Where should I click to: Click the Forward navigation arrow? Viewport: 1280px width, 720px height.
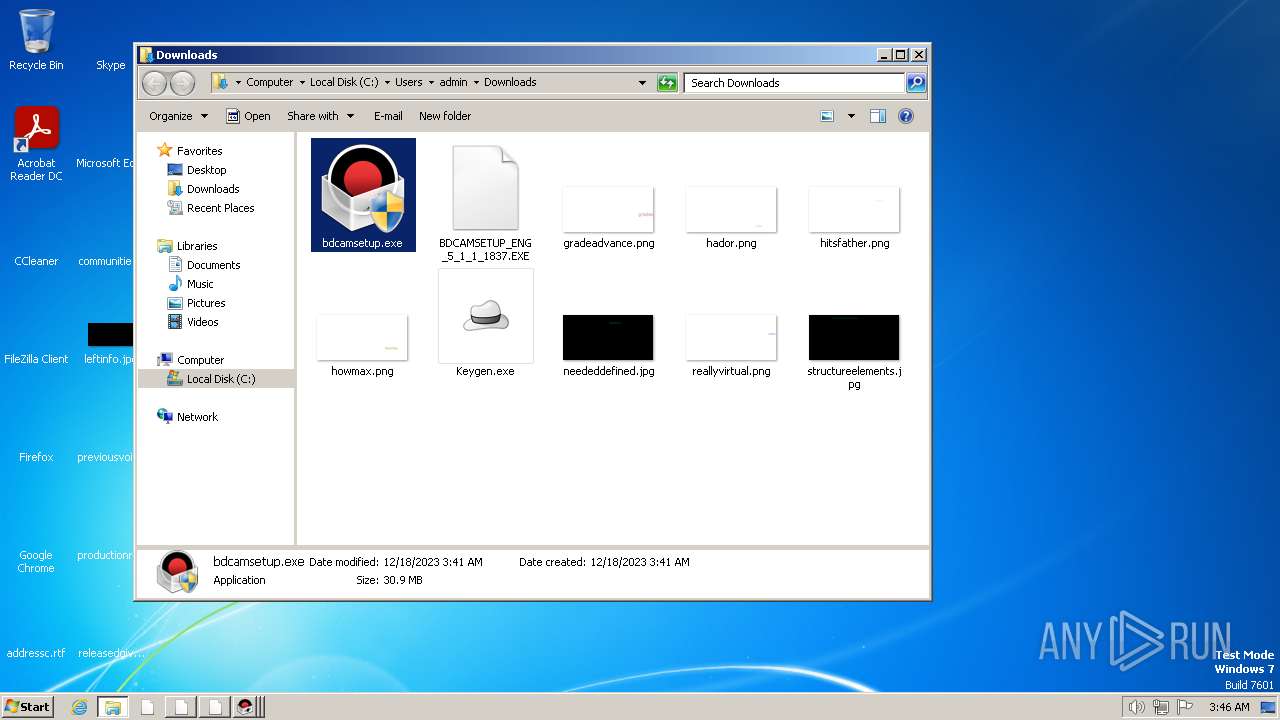click(182, 83)
